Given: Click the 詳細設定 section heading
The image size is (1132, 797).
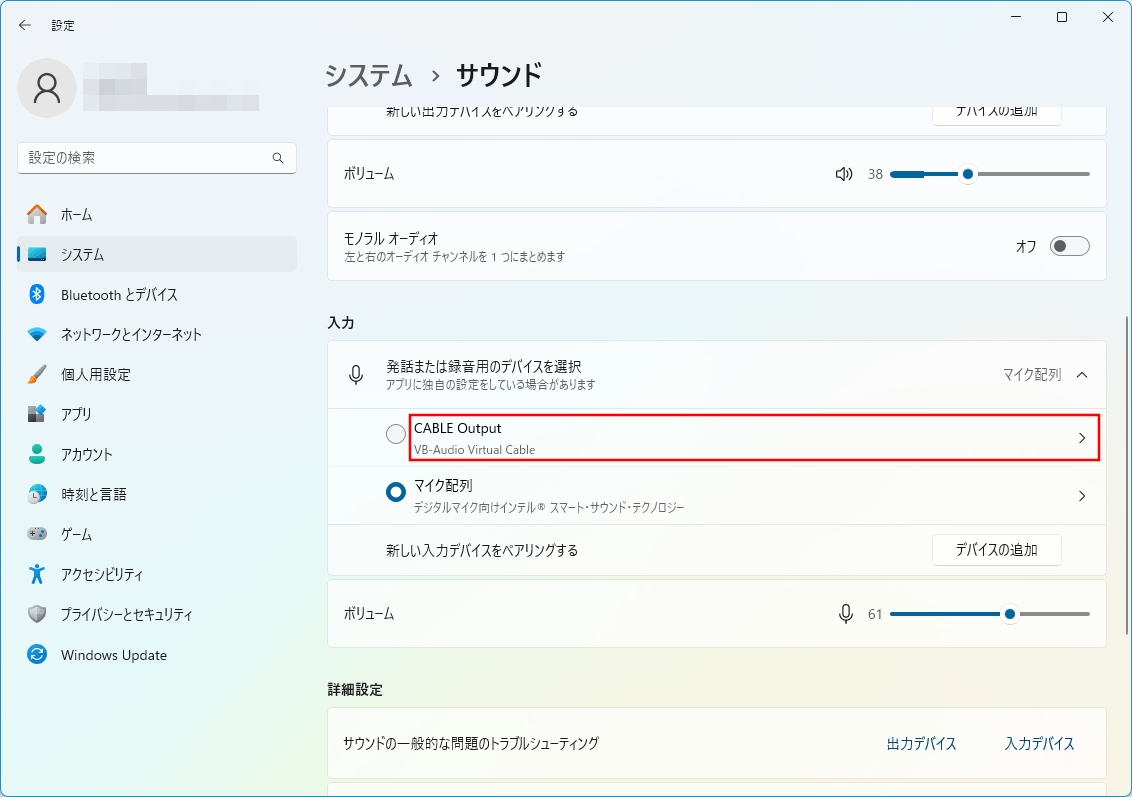Looking at the screenshot, I should [354, 689].
